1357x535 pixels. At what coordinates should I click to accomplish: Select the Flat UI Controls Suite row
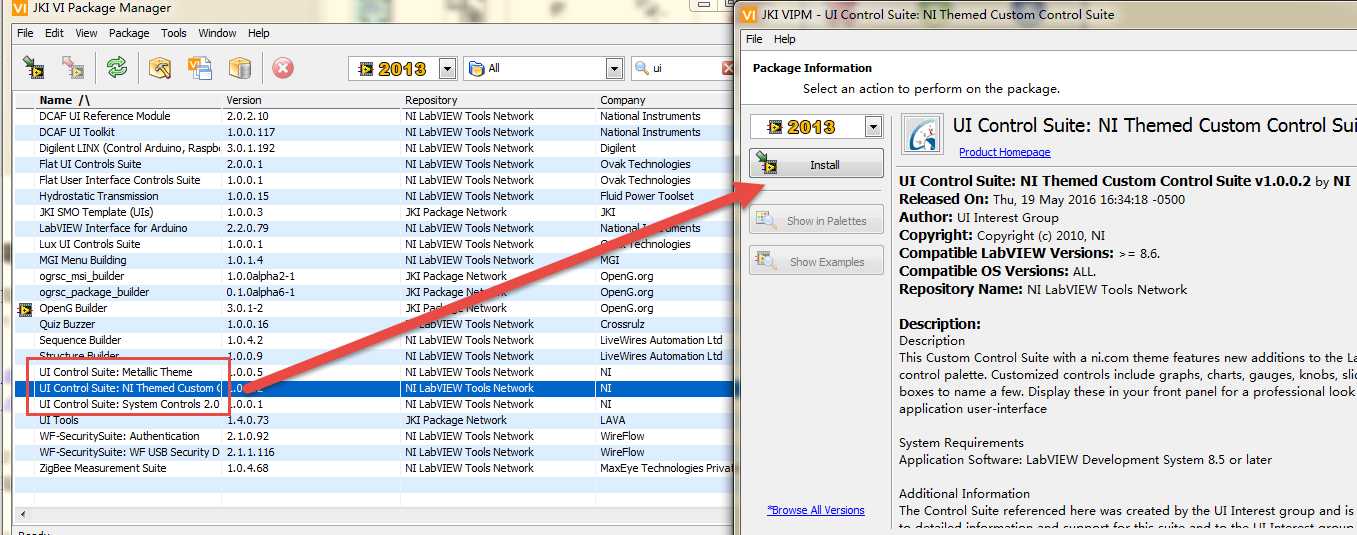click(x=374, y=164)
